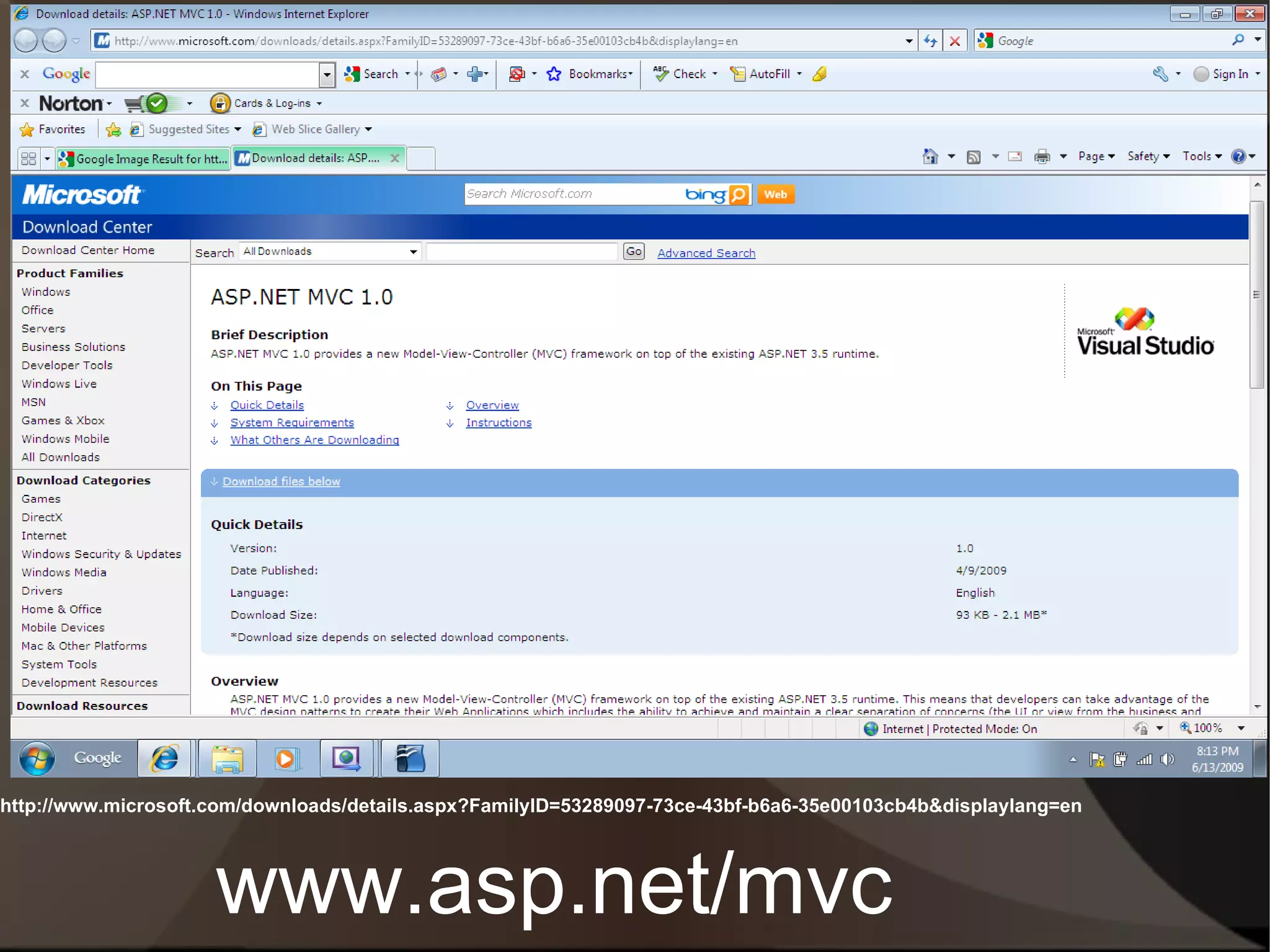Click the Norton green checkmark safe-site icon
The image size is (1270, 952).
coord(156,104)
